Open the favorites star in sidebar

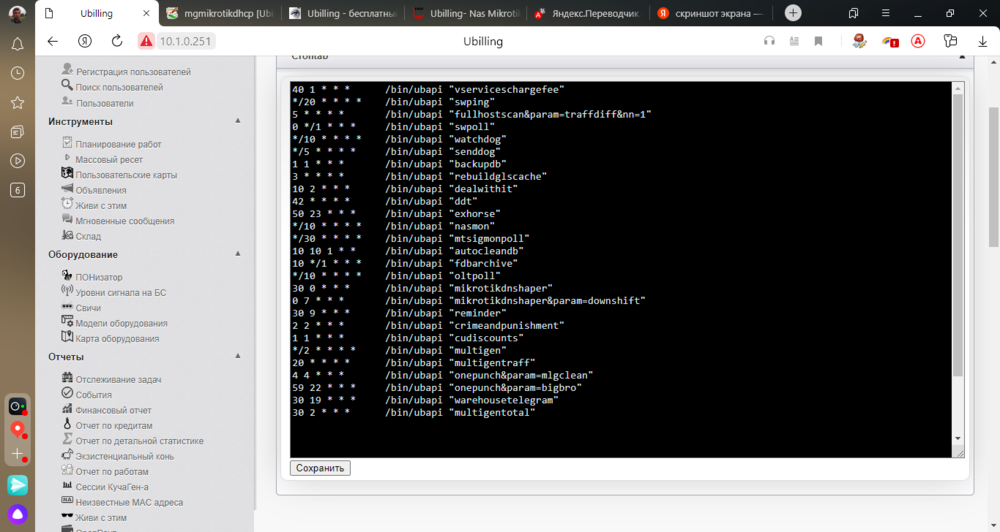tap(17, 102)
